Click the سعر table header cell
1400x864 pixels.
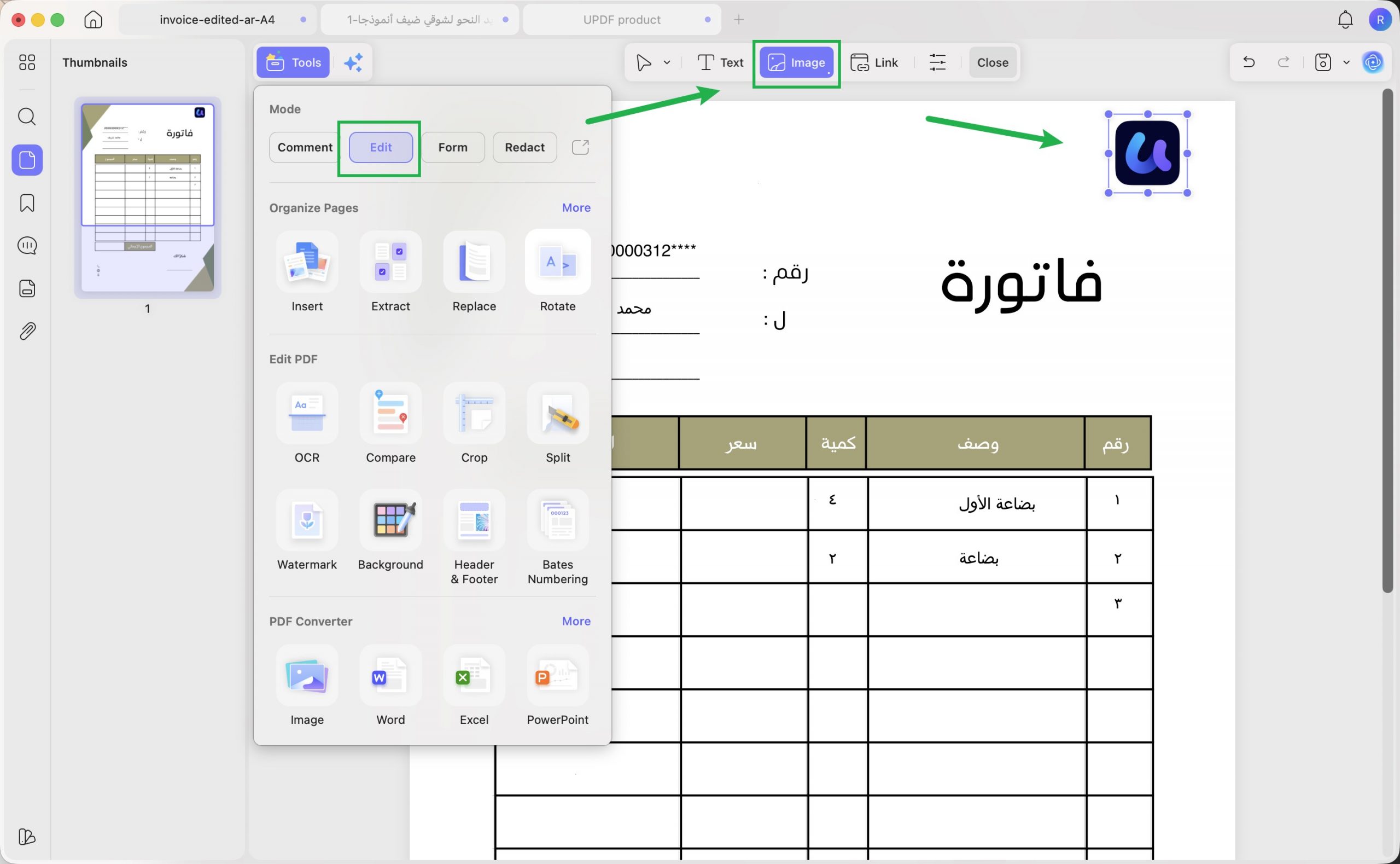click(742, 443)
